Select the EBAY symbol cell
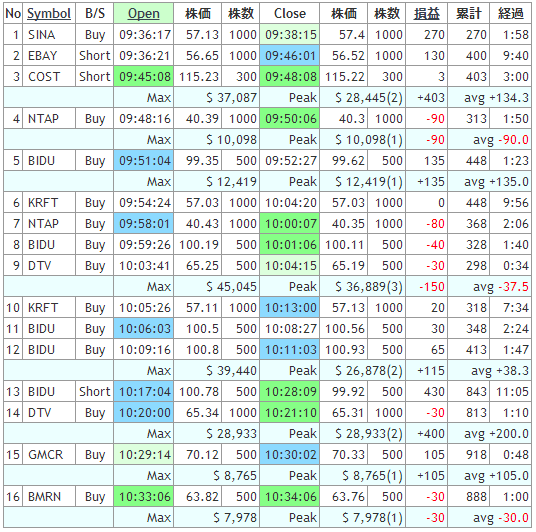536x532 pixels. [49, 55]
